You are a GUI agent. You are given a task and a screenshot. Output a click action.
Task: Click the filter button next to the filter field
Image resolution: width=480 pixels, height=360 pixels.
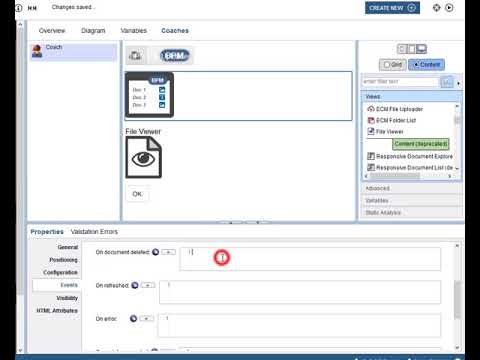pyautogui.click(x=447, y=82)
